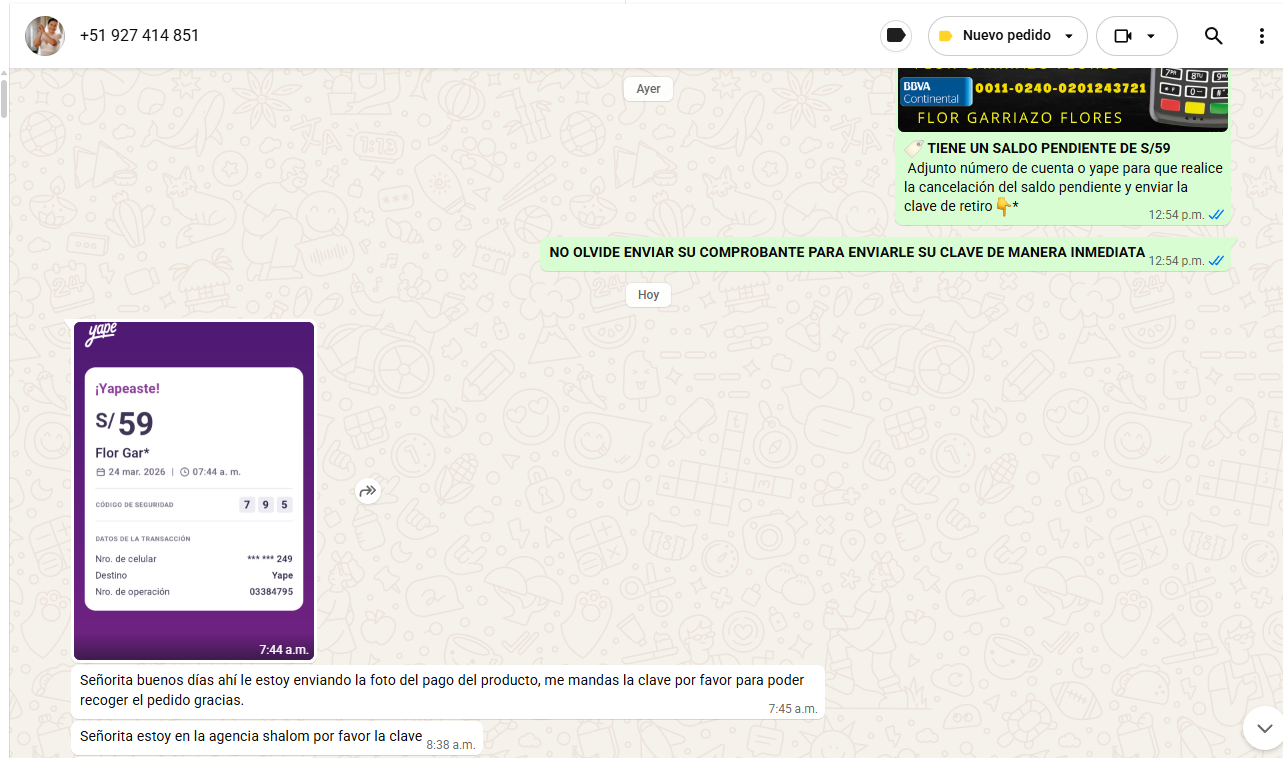The image size is (1283, 758).
Task: Open the contact's profile picture
Action: coord(45,36)
